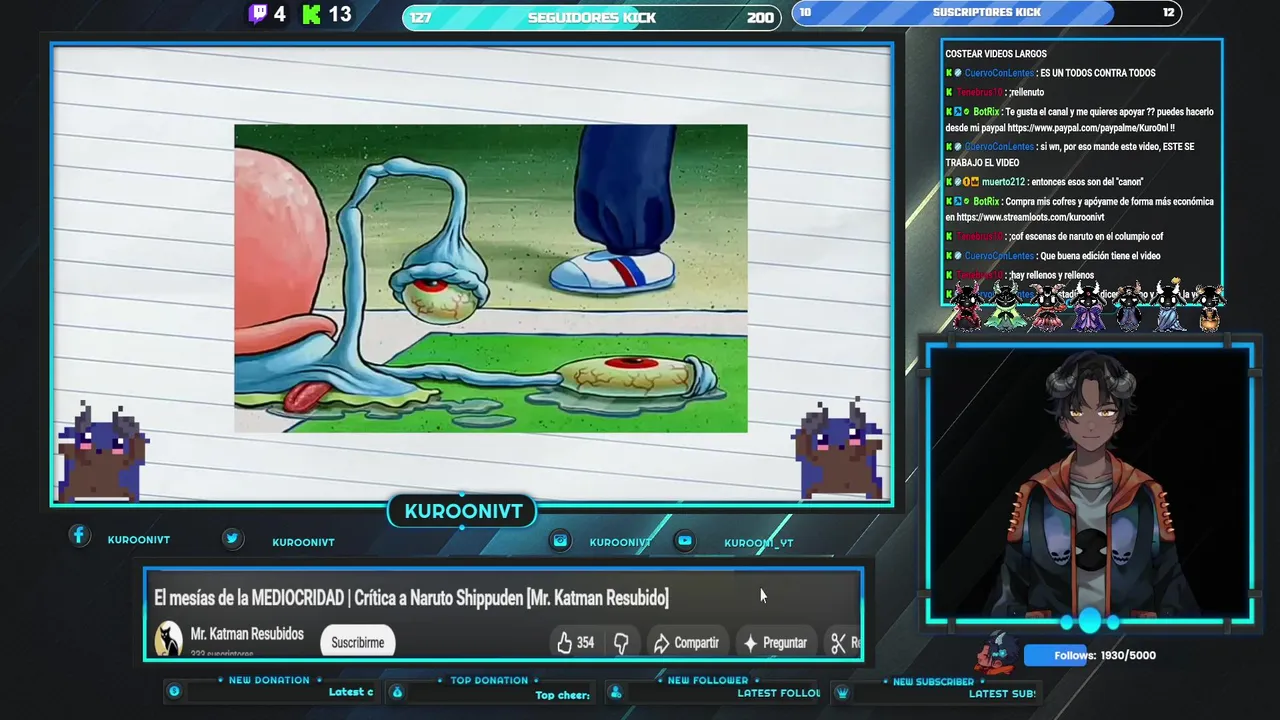This screenshot has width=1280, height=720.
Task: Click the green Kick logo icon
Action: pos(311,14)
